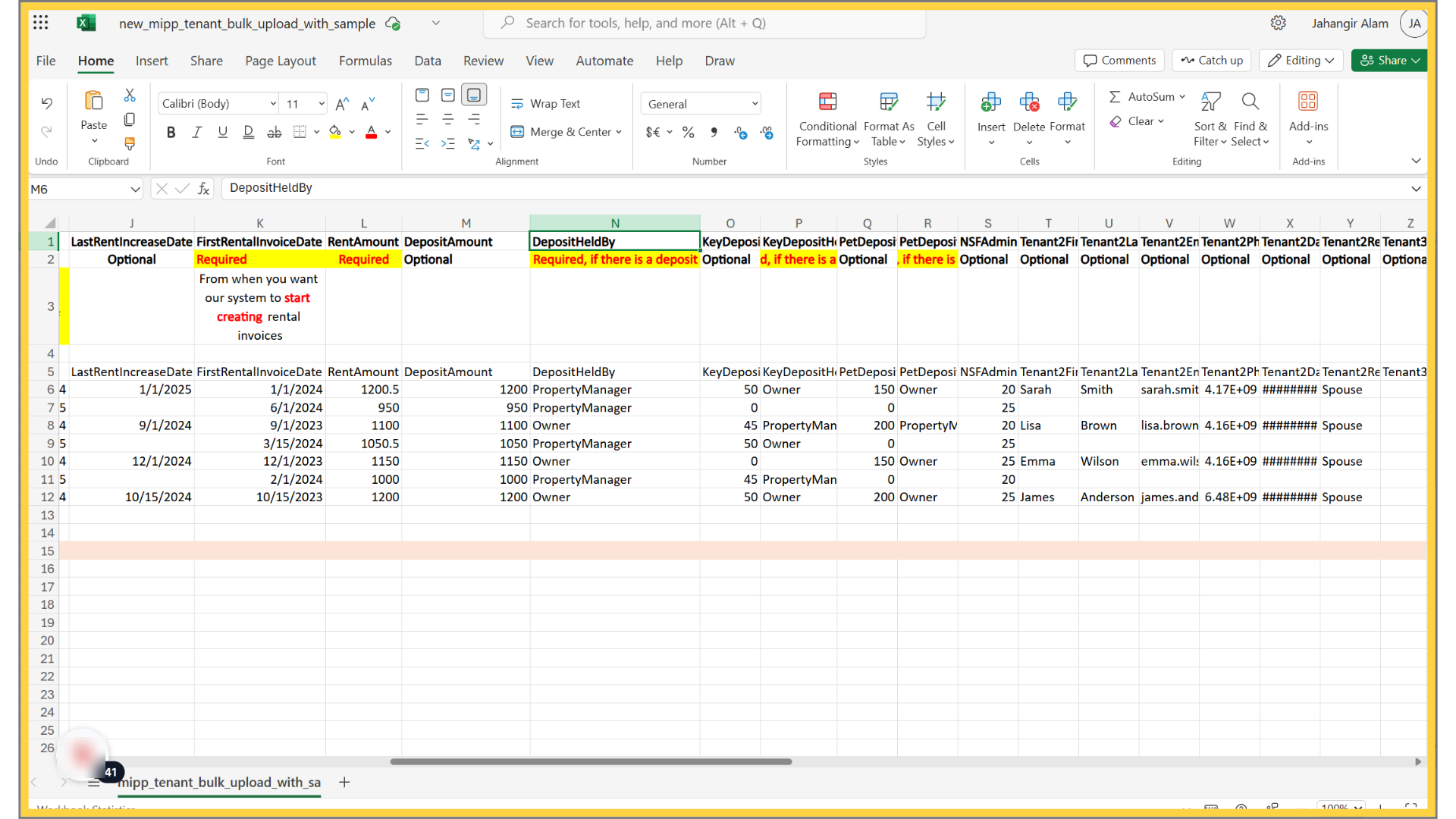This screenshot has height=819, width=1456.
Task: Toggle Bold formatting
Action: pyautogui.click(x=171, y=133)
